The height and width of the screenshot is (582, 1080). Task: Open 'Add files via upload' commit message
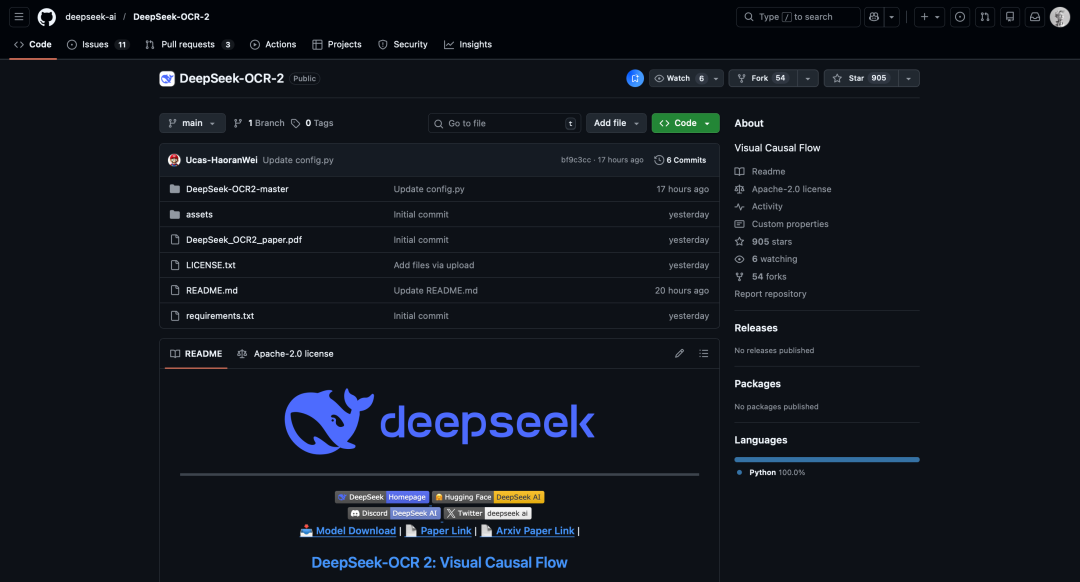(434, 265)
